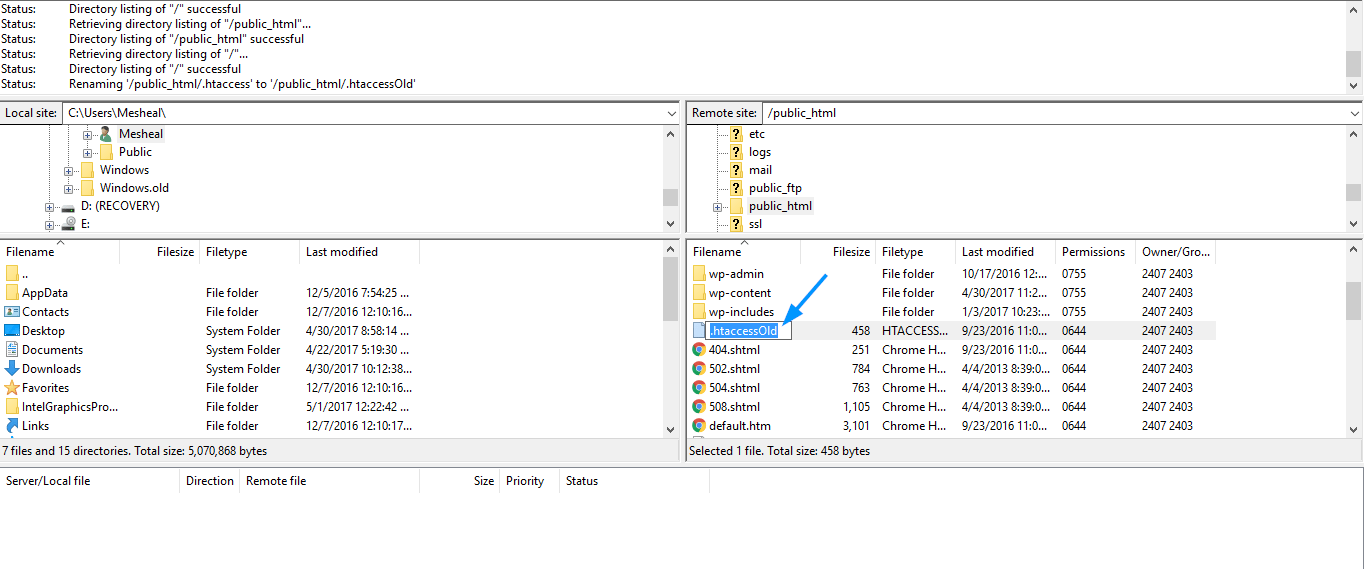Click the wp-admin folder icon

pos(699,274)
